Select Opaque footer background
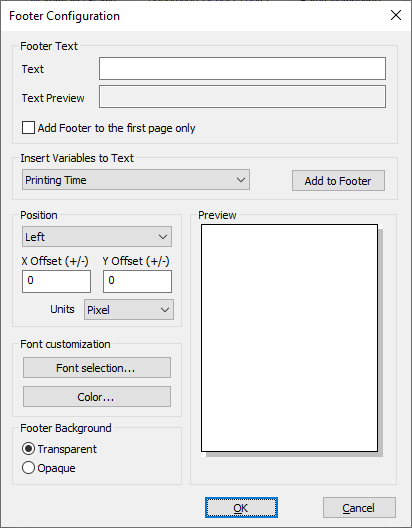Image resolution: width=412 pixels, height=528 pixels. [28, 468]
